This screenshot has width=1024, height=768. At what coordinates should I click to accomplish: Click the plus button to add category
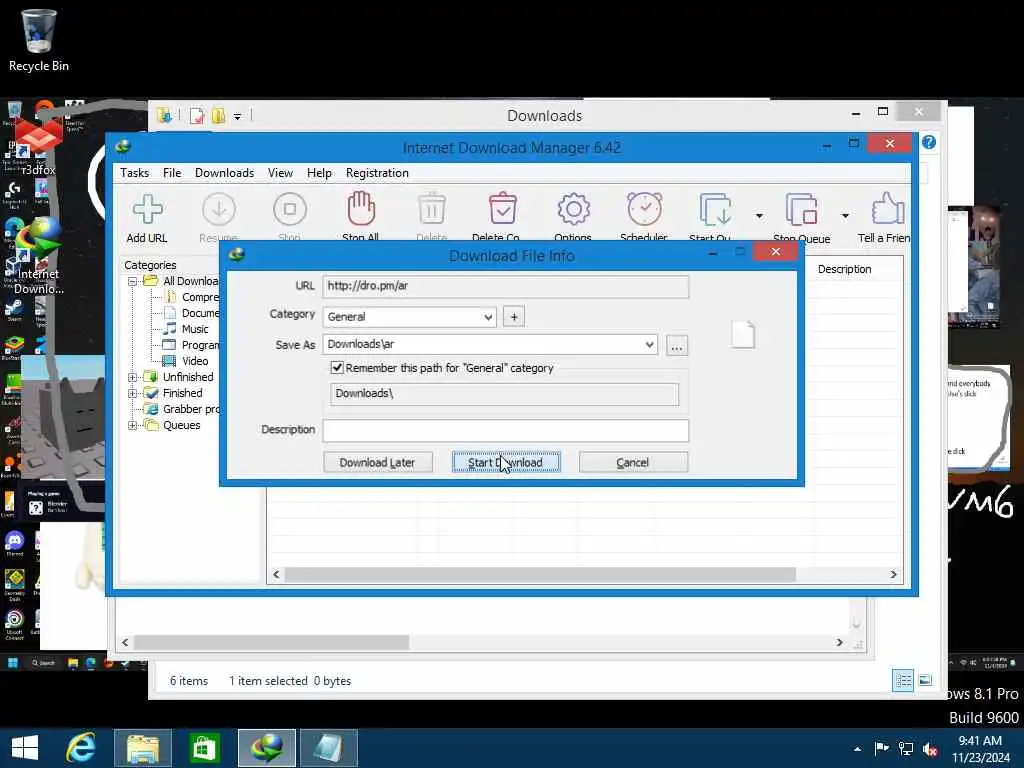[x=514, y=317]
